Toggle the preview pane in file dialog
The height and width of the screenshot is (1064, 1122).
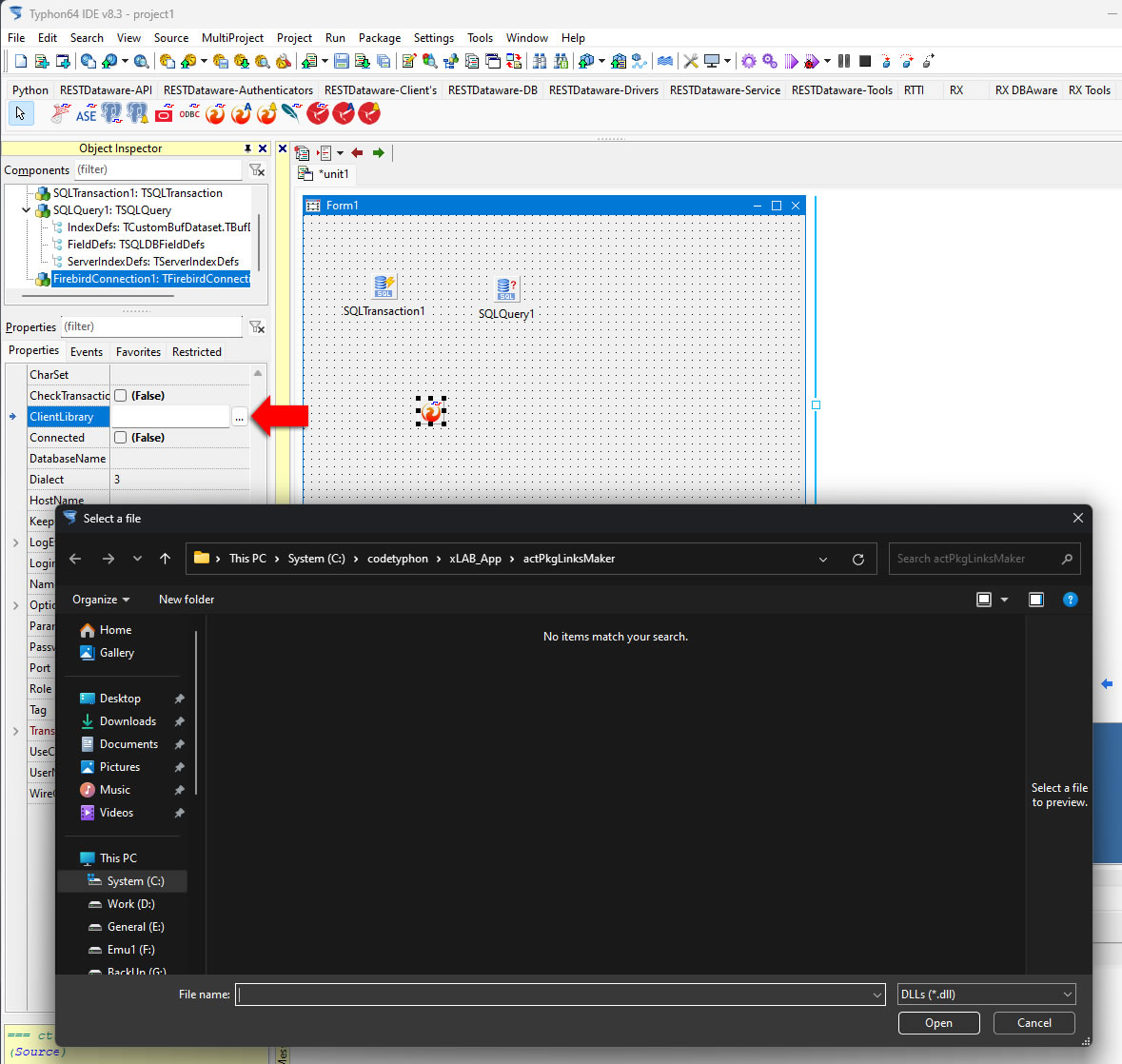coord(1036,600)
